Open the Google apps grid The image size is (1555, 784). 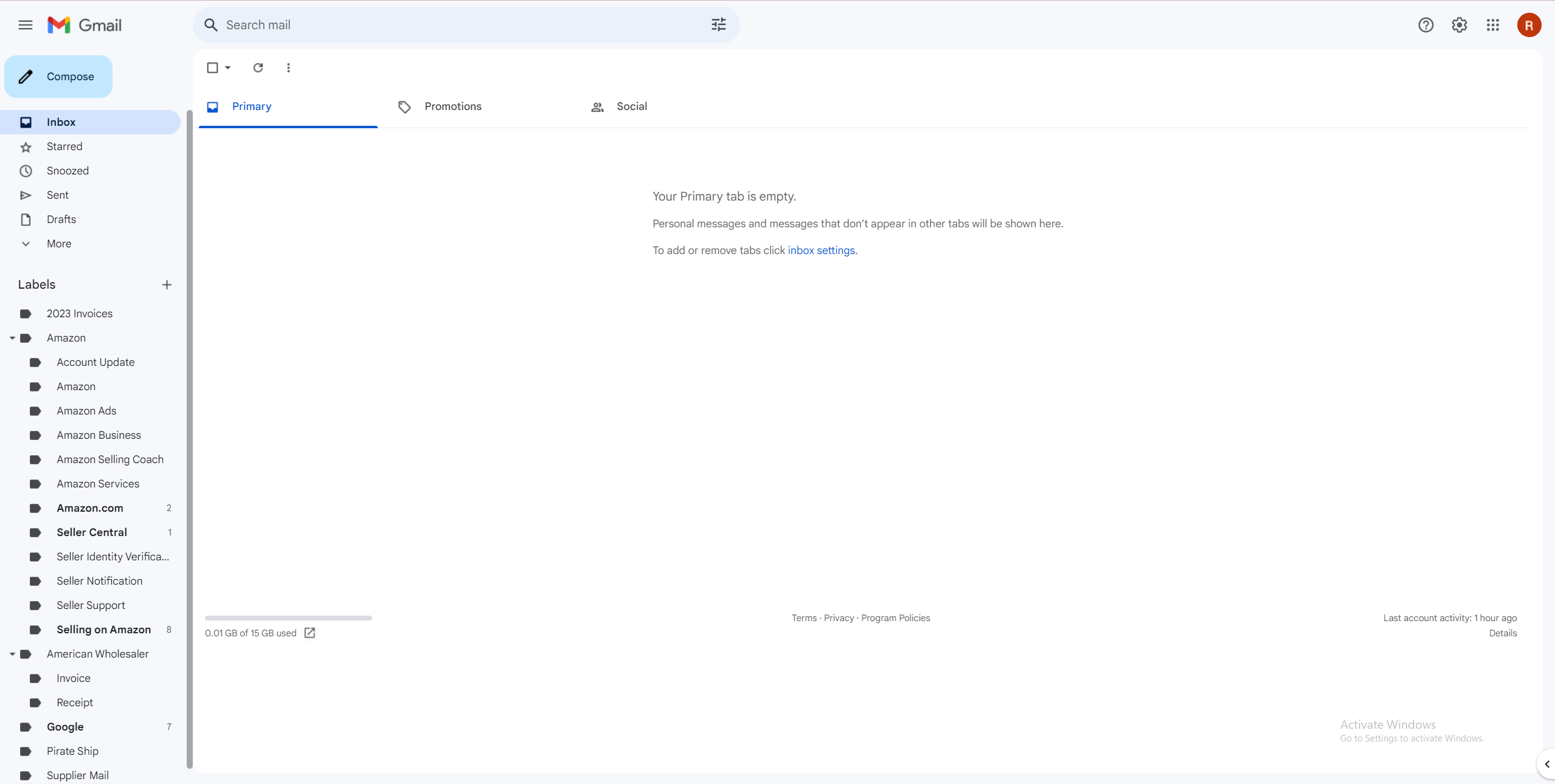tap(1492, 25)
